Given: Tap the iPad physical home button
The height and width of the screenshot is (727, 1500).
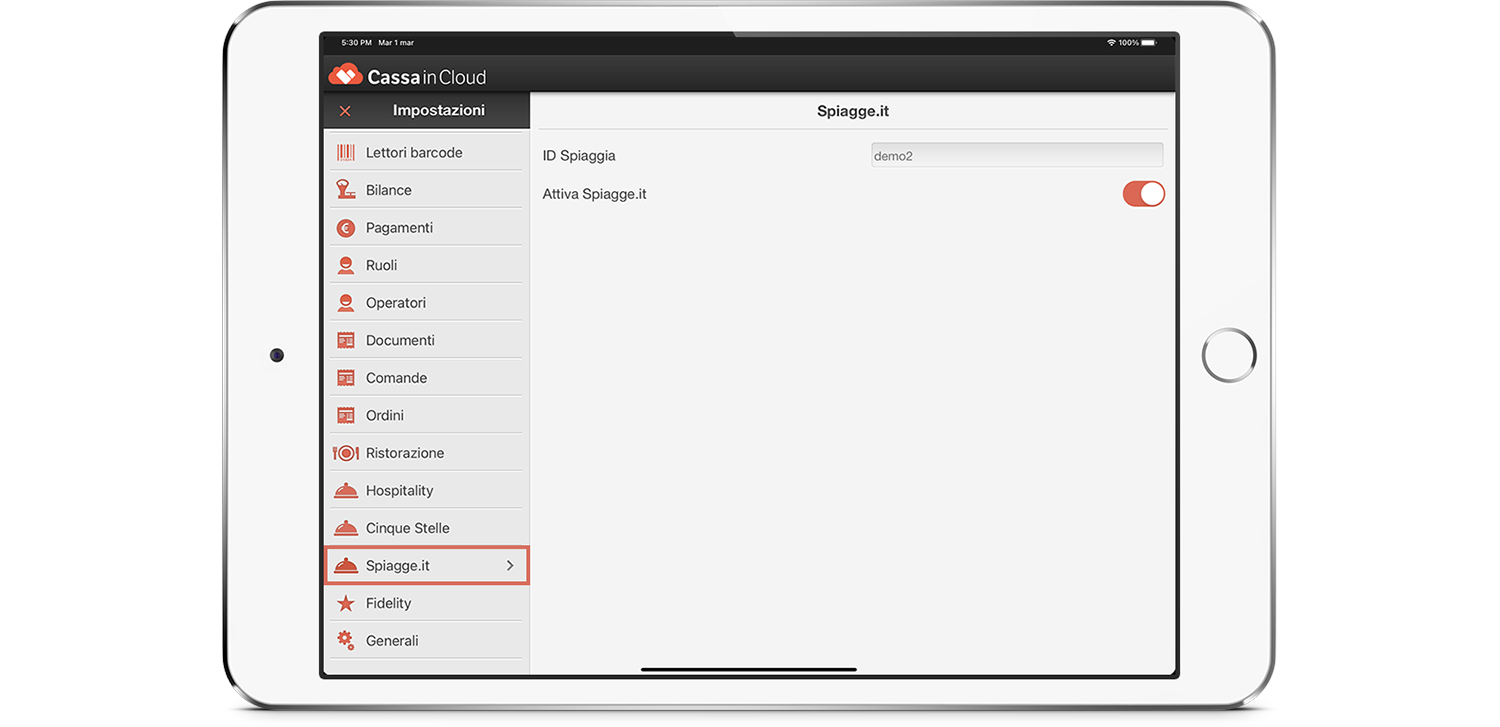Looking at the screenshot, I should pyautogui.click(x=1229, y=355).
